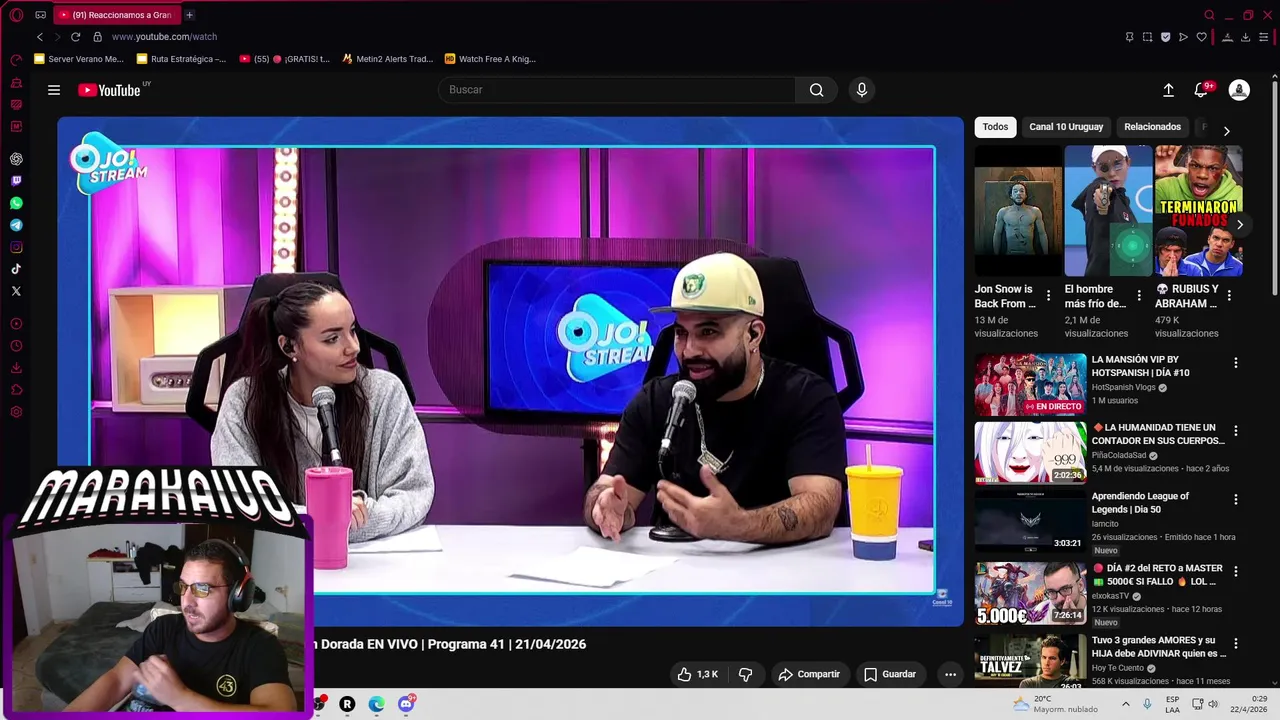Open sidebar history clock icon
The height and width of the screenshot is (720, 1280).
(16, 346)
